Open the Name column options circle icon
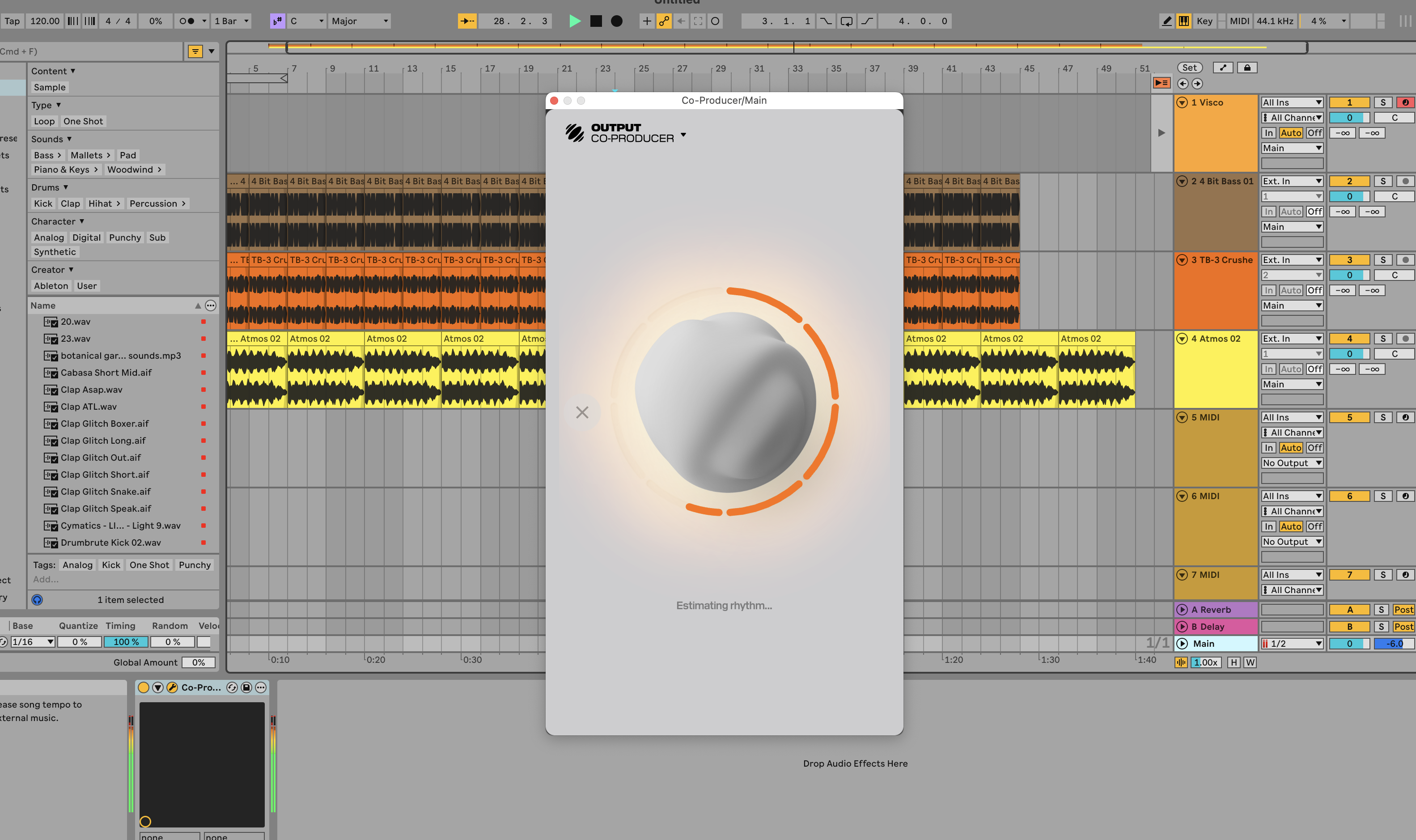This screenshot has width=1416, height=840. [x=211, y=305]
